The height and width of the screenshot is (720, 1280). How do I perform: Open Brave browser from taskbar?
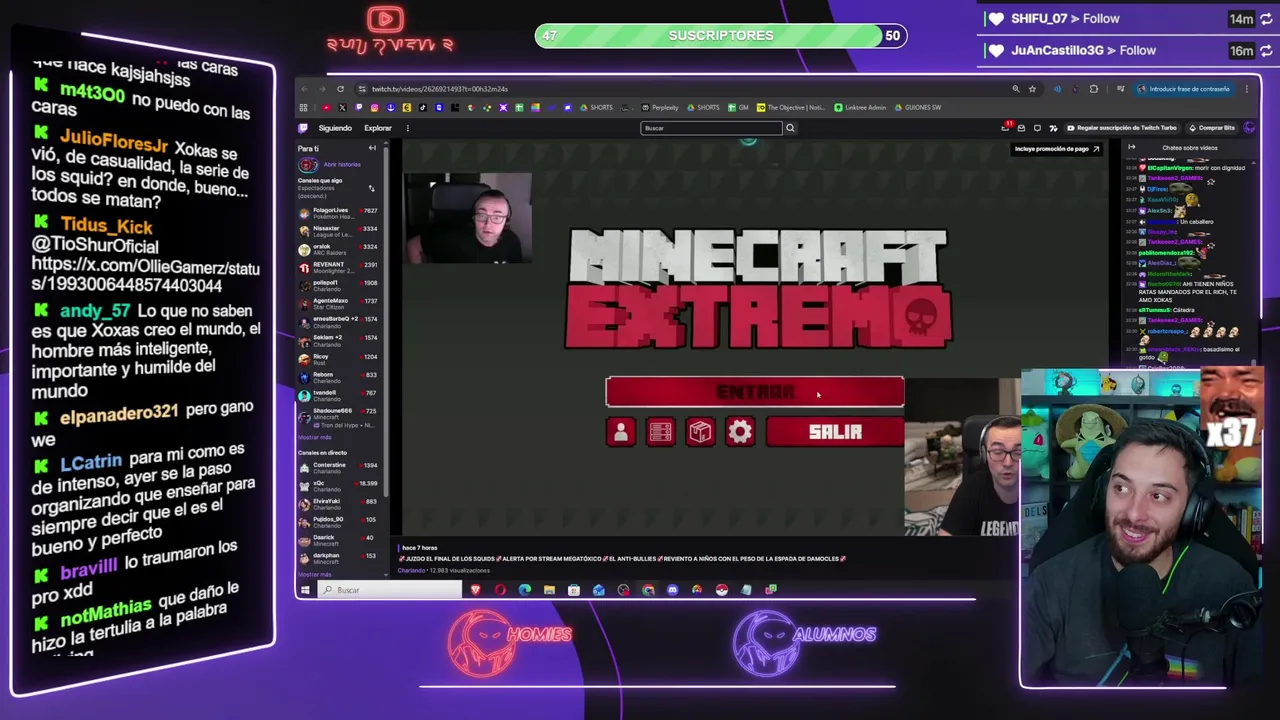pyautogui.click(x=476, y=590)
